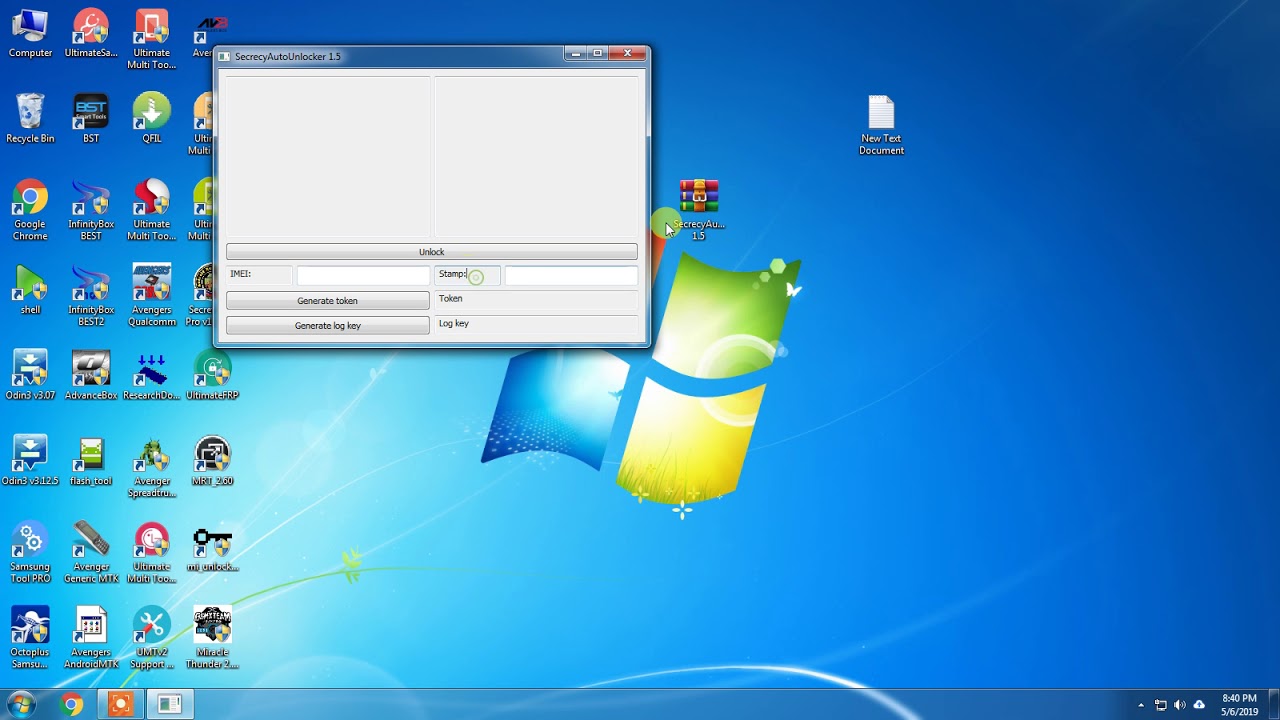This screenshot has width=1280, height=720.
Task: Select the flash_tool Android icon
Action: point(91,462)
